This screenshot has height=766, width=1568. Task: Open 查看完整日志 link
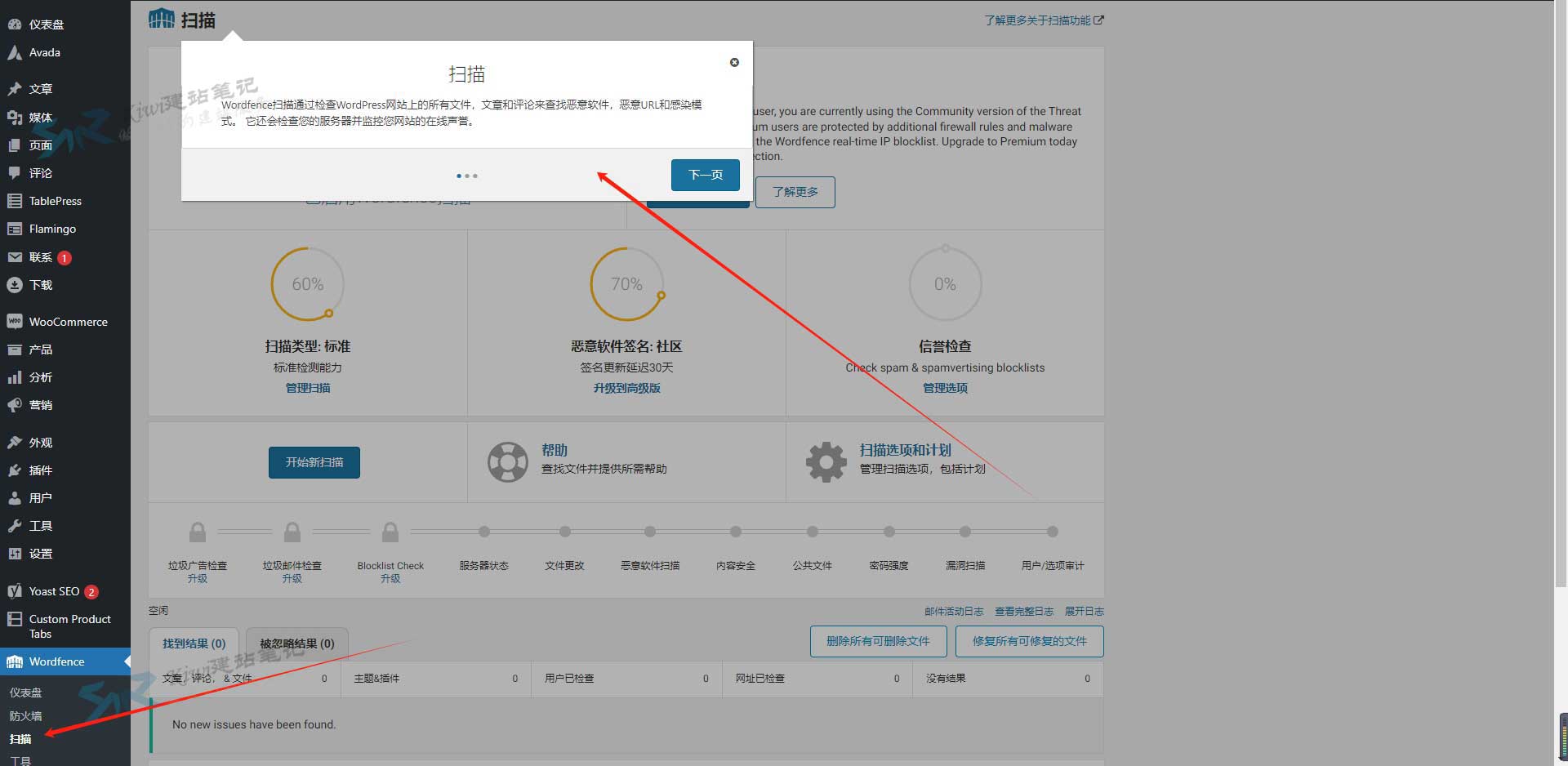coord(1024,611)
